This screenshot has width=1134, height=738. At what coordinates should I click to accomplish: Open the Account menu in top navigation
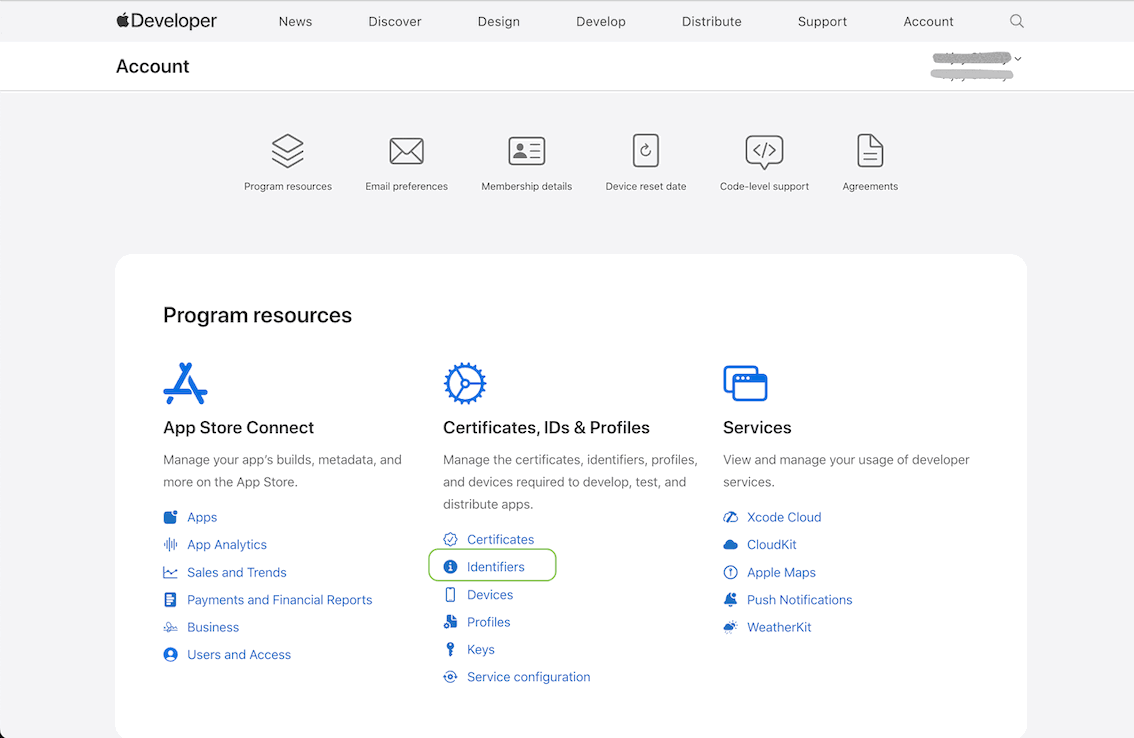tap(928, 22)
